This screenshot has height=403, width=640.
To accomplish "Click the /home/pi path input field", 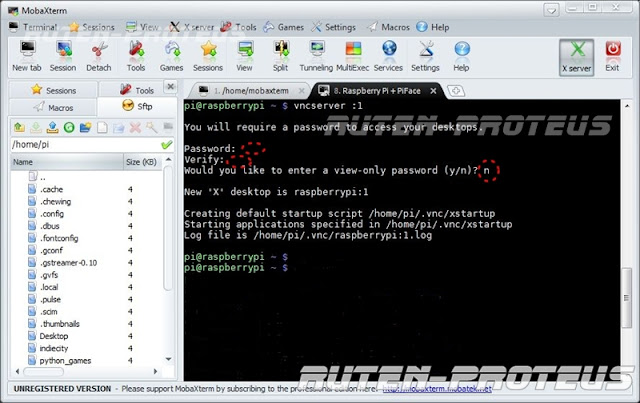I will pos(85,145).
